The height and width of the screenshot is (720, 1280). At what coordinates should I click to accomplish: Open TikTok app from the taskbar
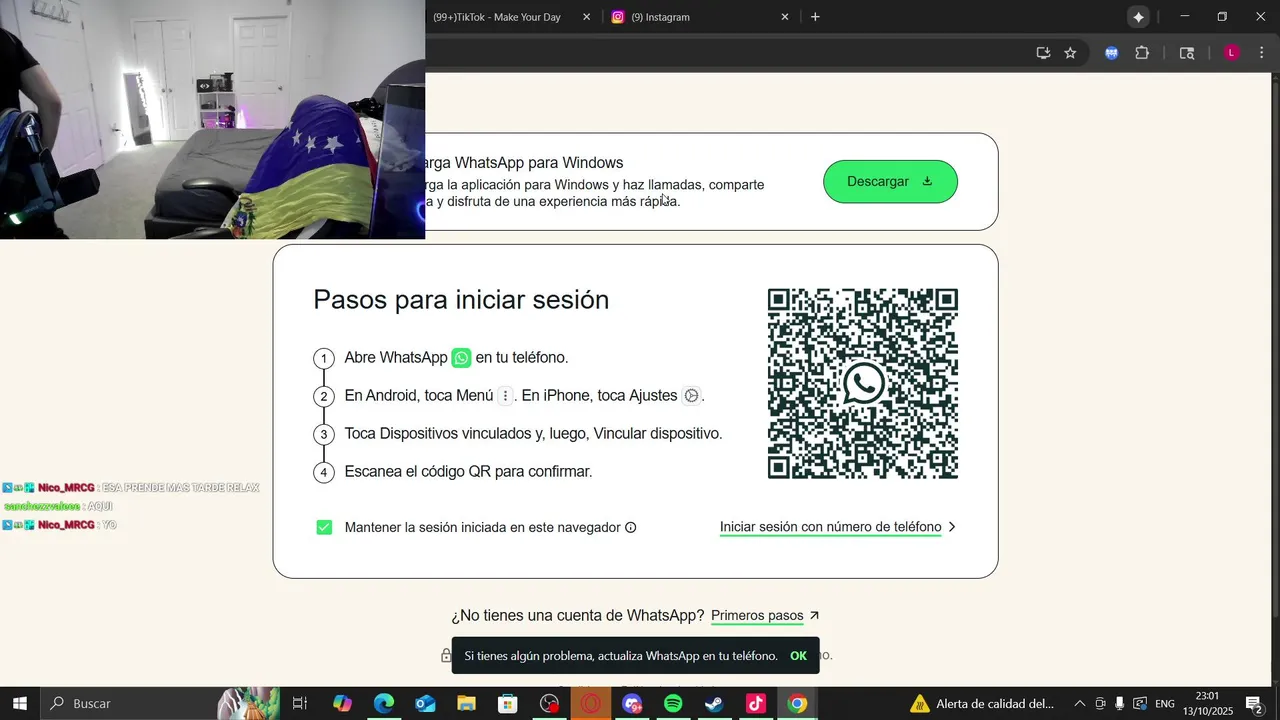point(756,704)
